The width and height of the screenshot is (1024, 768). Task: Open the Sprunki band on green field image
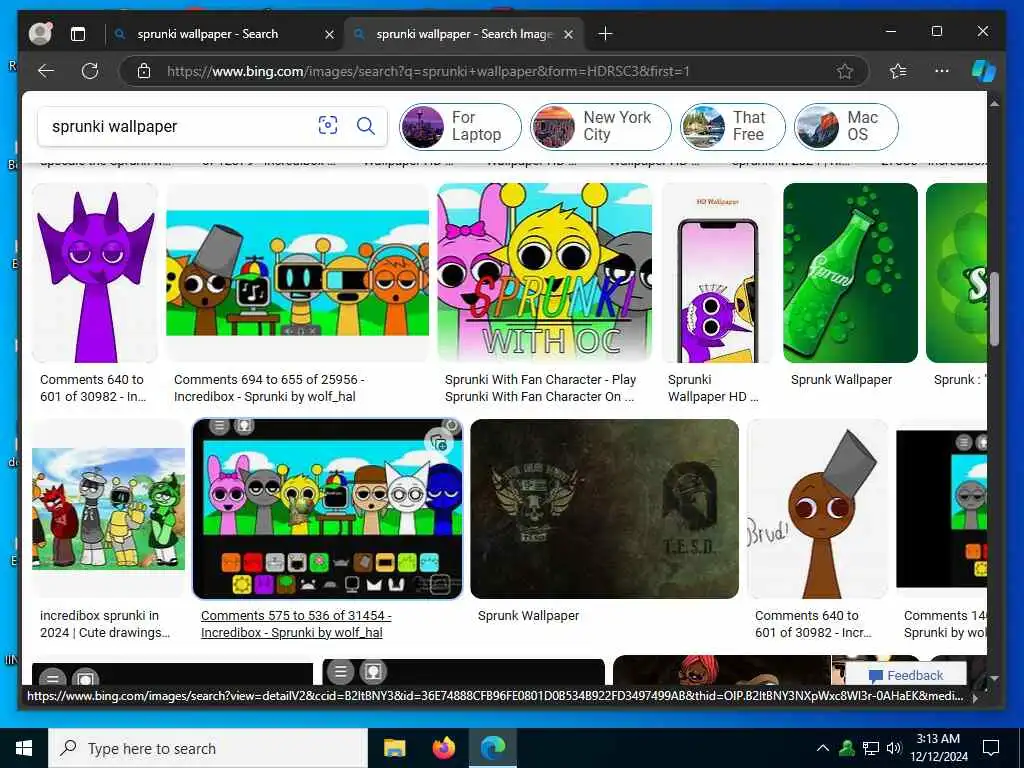[x=297, y=273]
